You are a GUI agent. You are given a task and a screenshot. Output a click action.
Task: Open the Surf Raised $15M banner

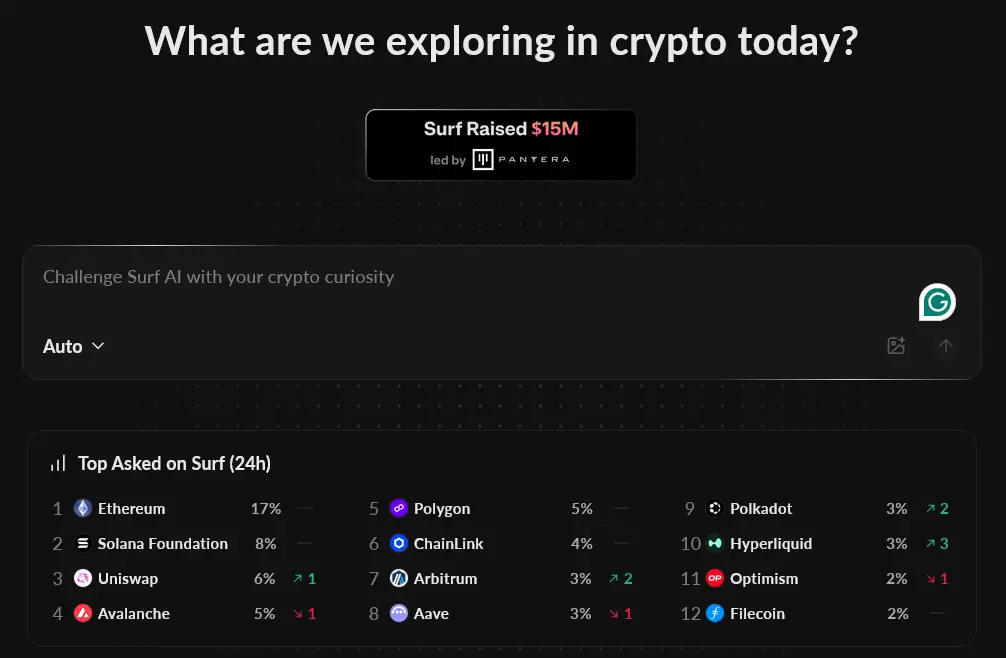501,145
